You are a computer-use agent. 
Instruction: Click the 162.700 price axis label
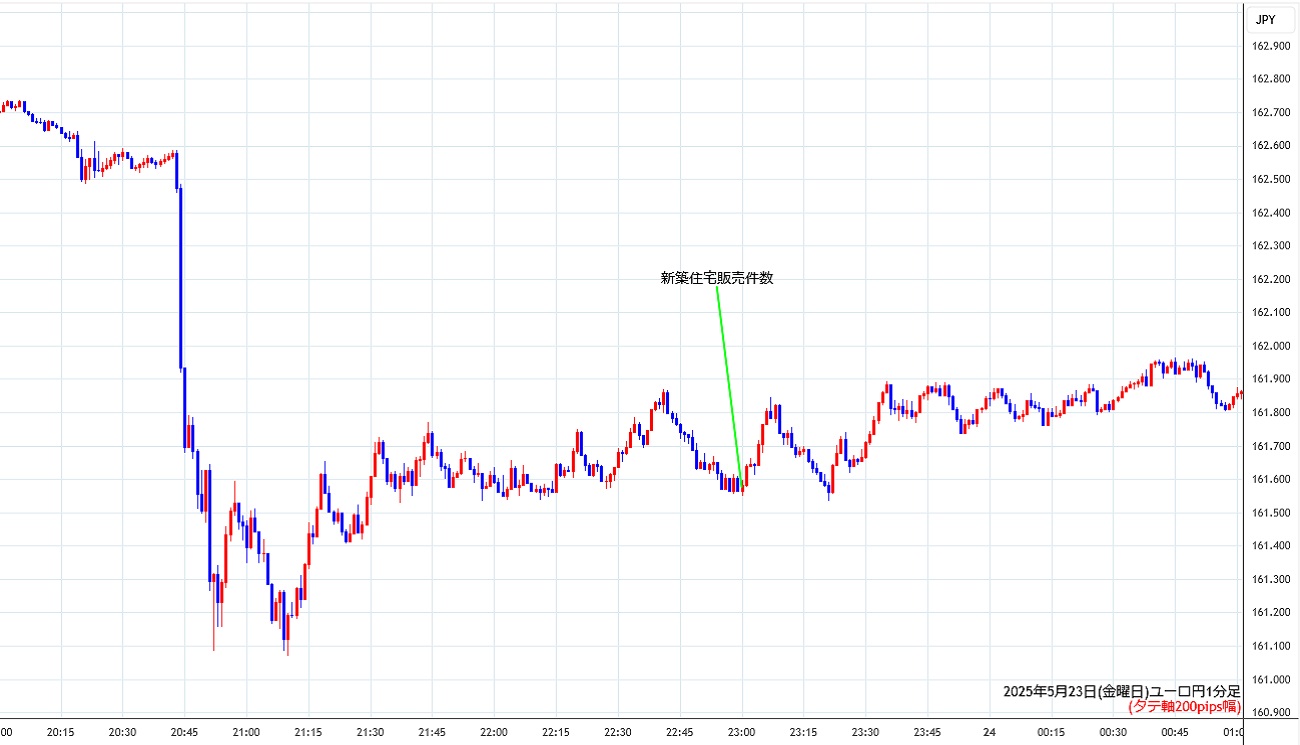(x=1270, y=112)
